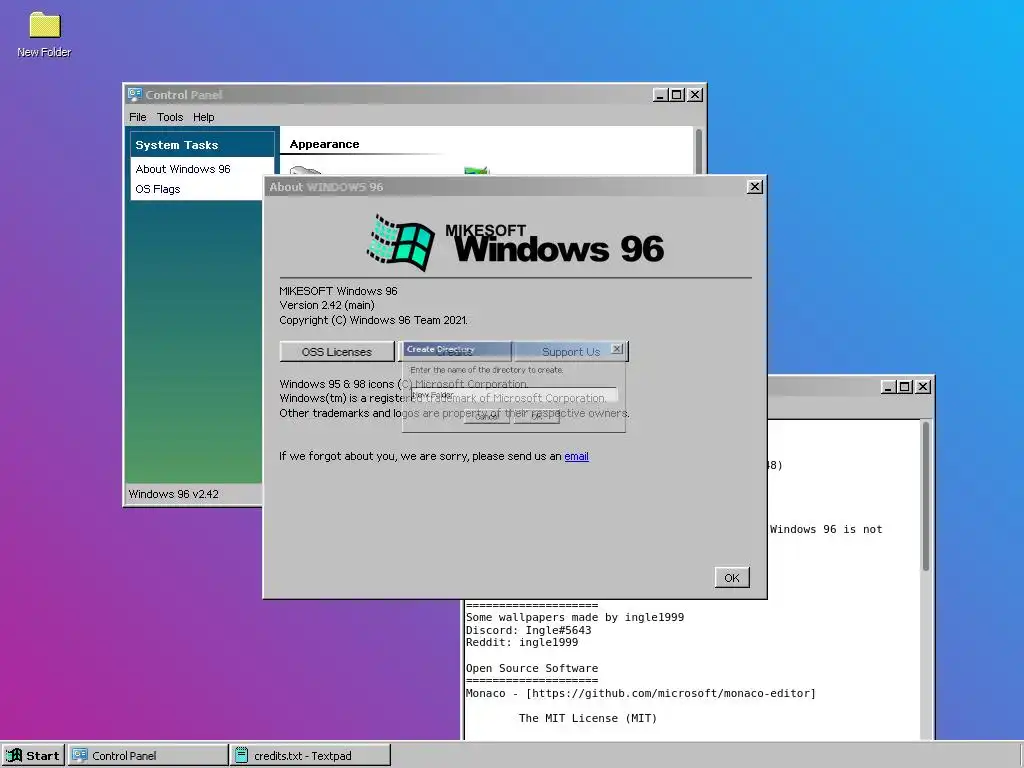Viewport: 1024px width, 768px height.
Task: Open the Tools menu in Control Panel
Action: point(170,117)
